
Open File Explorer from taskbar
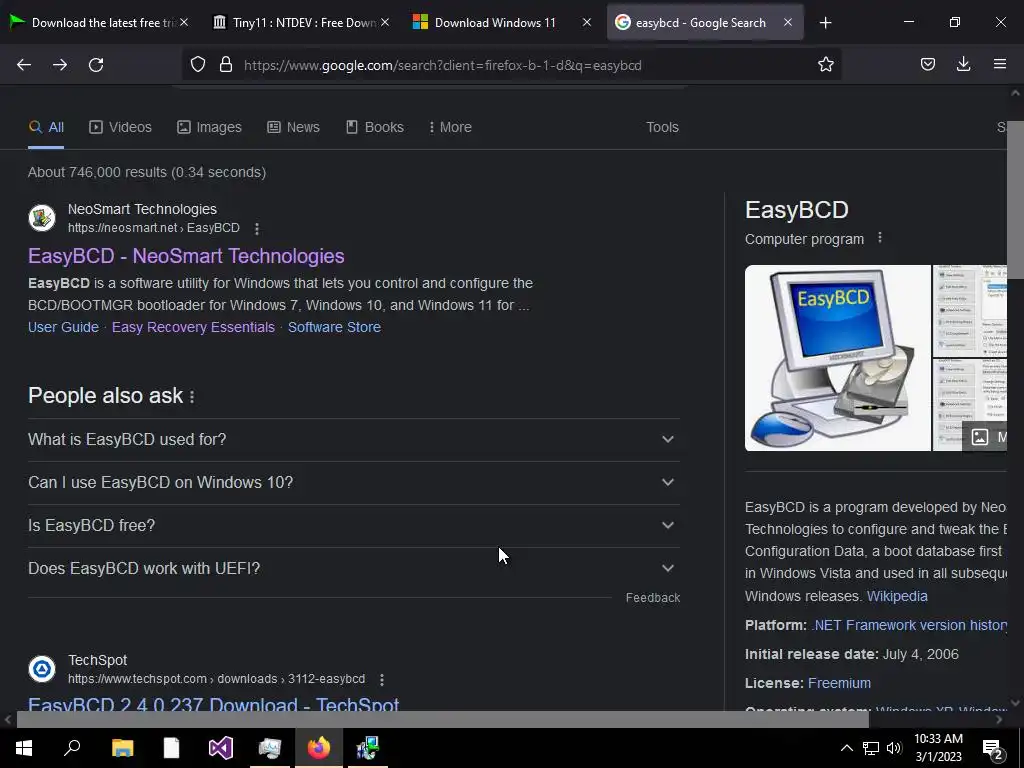[x=122, y=748]
